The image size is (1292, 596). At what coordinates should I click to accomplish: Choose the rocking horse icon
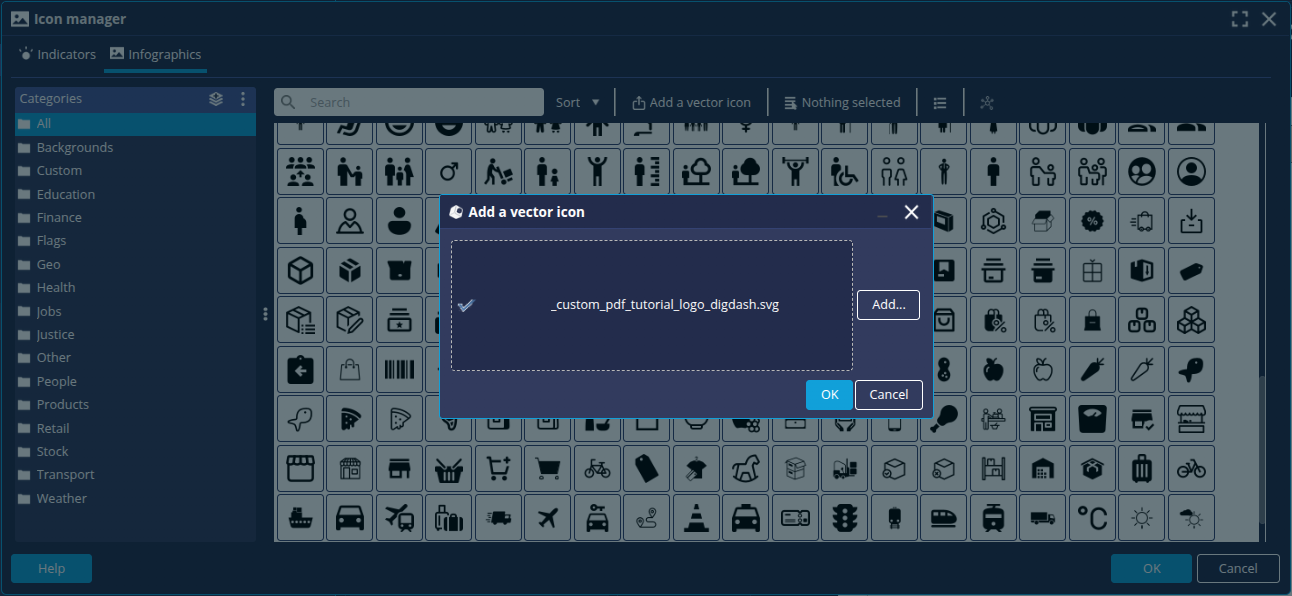pyautogui.click(x=745, y=469)
